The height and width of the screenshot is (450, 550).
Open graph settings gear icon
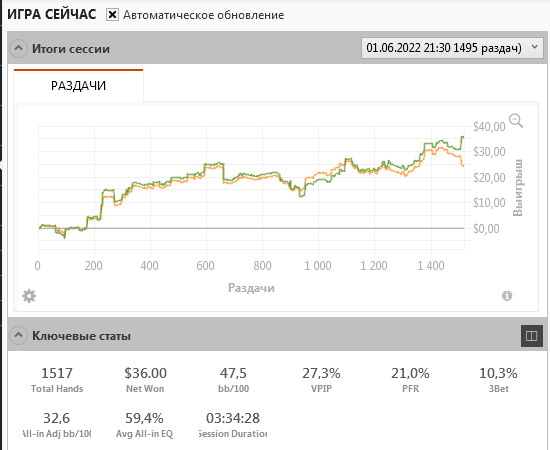[29, 296]
